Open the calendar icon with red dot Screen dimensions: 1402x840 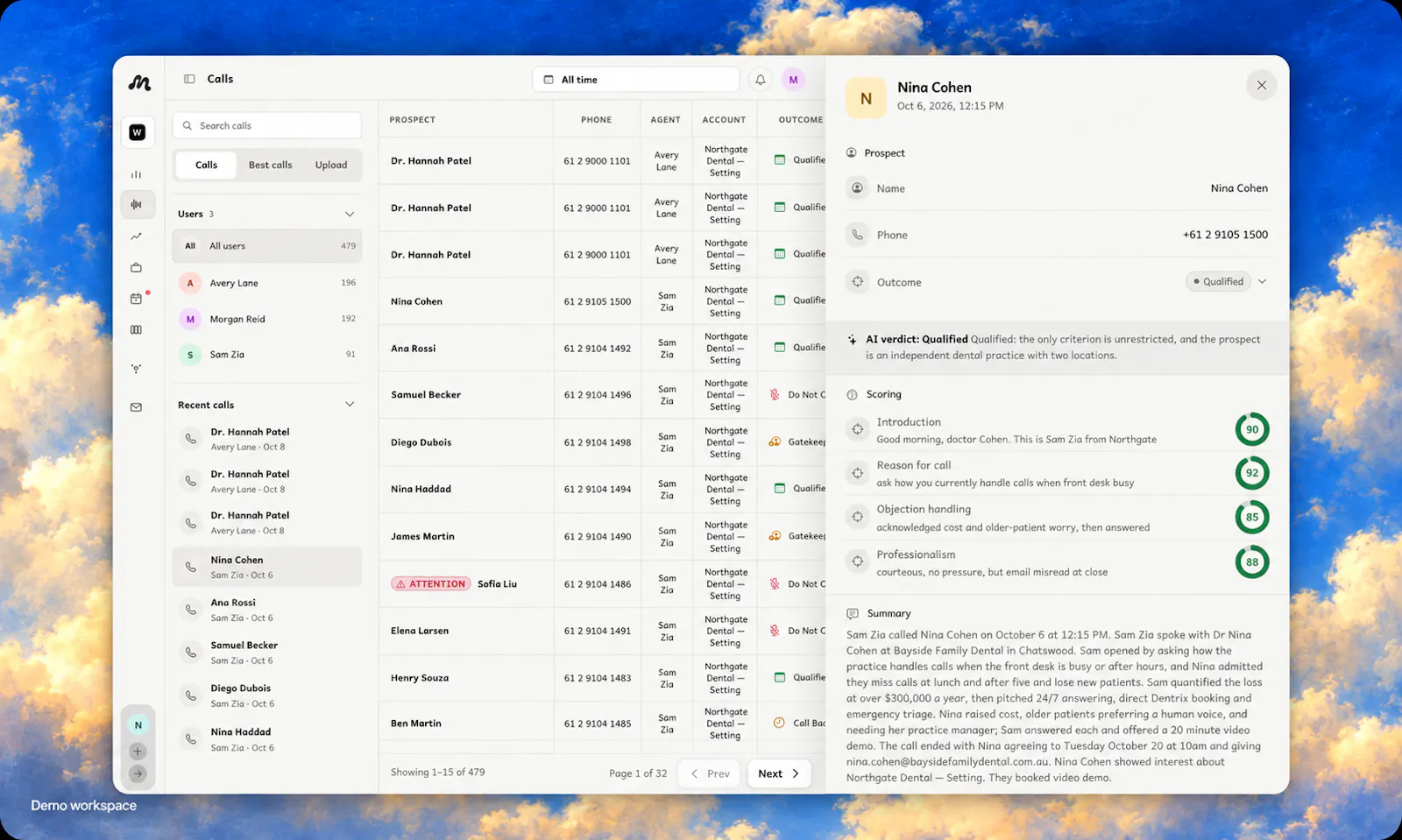137,299
